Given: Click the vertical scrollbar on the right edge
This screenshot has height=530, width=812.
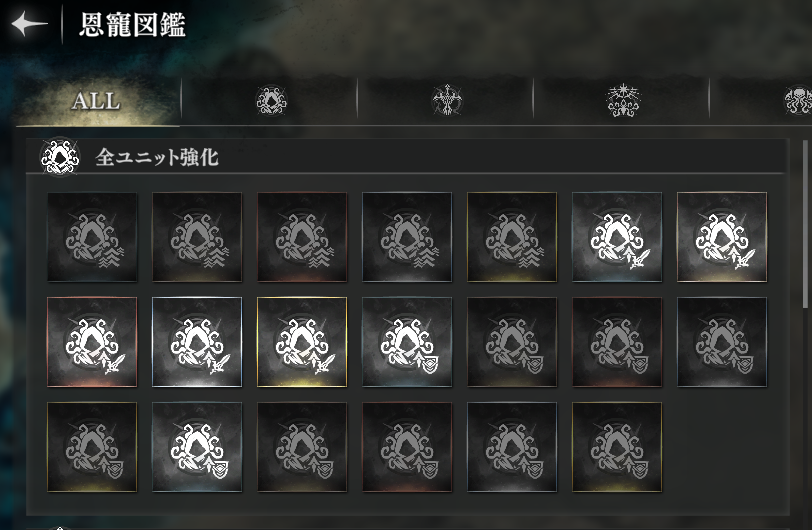Looking at the screenshot, I should click(805, 224).
